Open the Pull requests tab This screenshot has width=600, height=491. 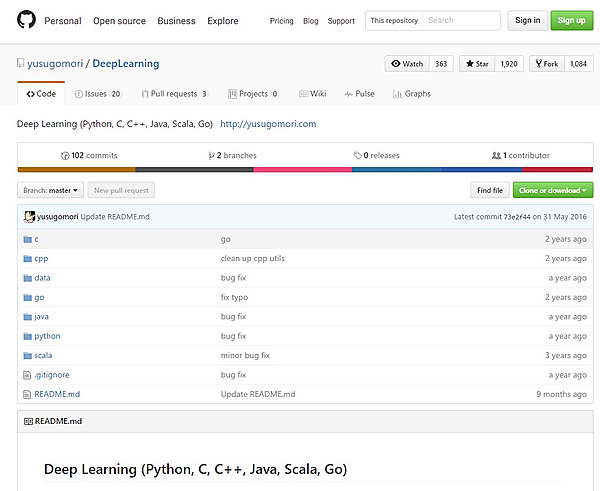click(x=173, y=94)
